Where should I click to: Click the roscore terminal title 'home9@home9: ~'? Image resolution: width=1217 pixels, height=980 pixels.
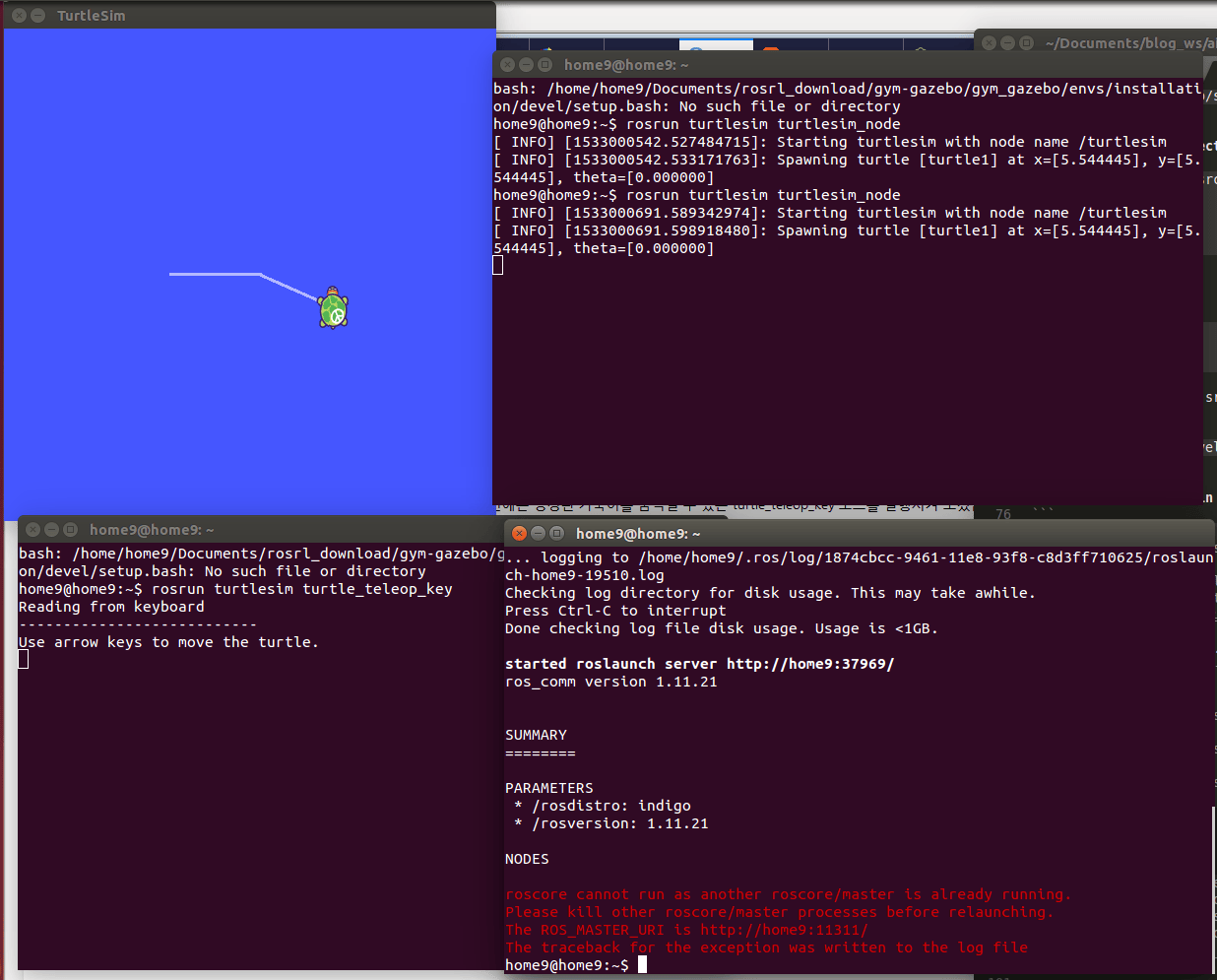click(638, 534)
